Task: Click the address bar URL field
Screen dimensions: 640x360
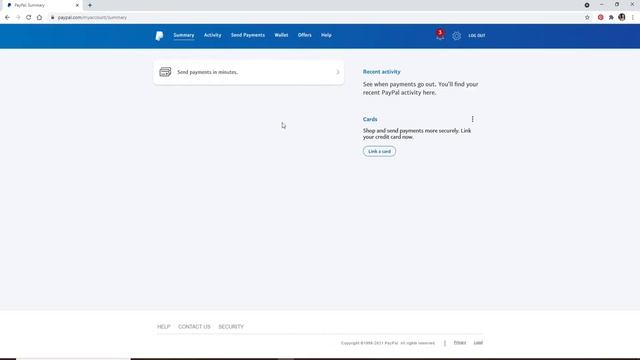Action: 314,17
